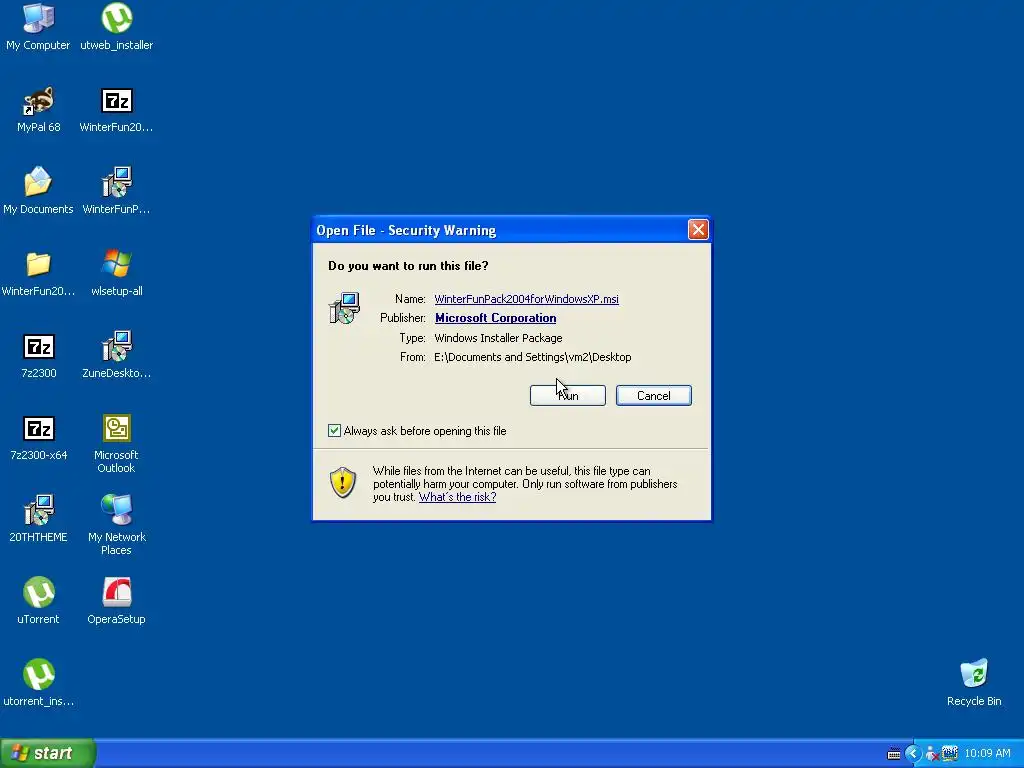Click the Run button
Image resolution: width=1024 pixels, height=768 pixels.
568,396
